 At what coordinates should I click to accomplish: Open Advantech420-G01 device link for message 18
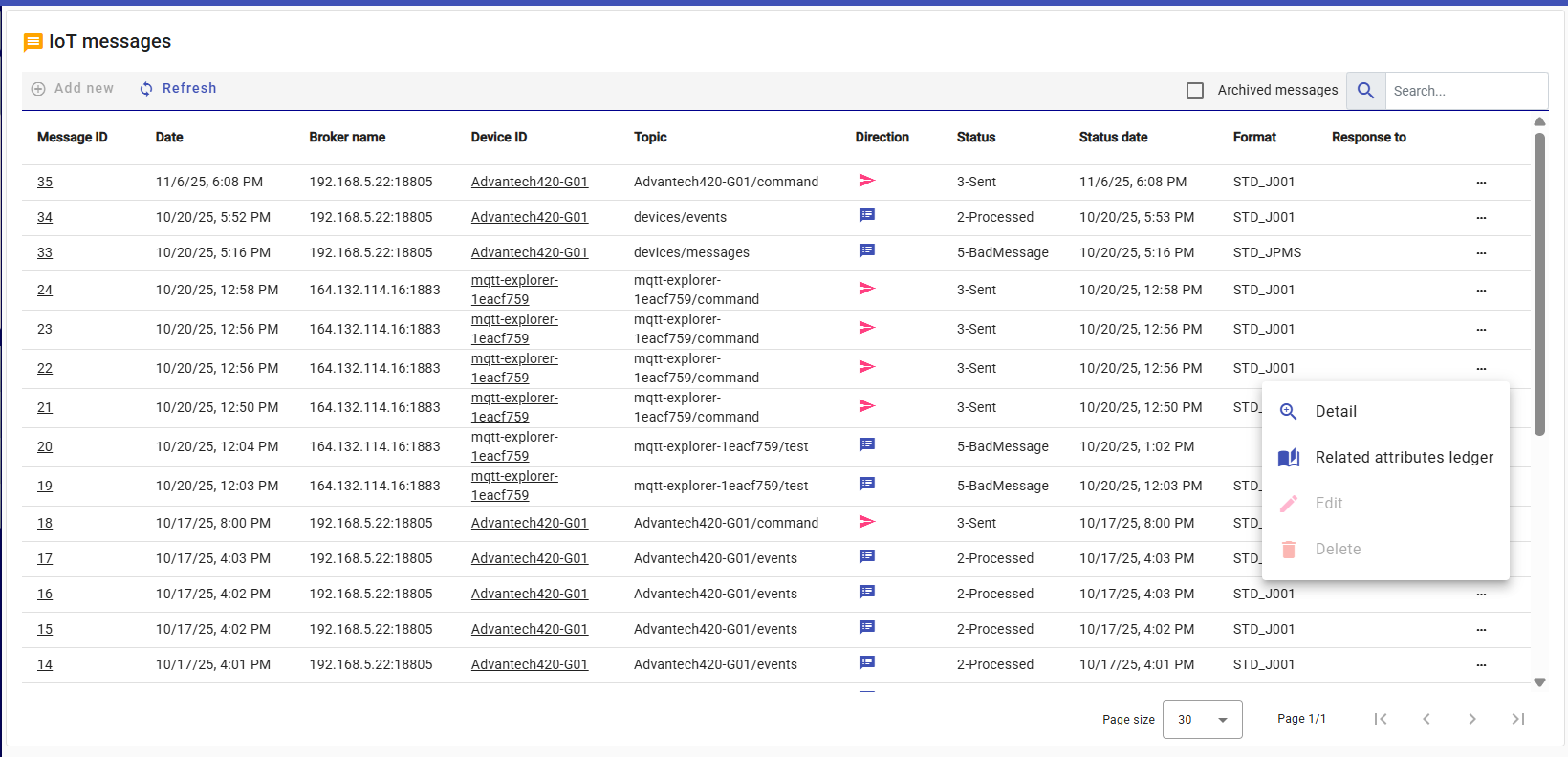click(x=529, y=523)
